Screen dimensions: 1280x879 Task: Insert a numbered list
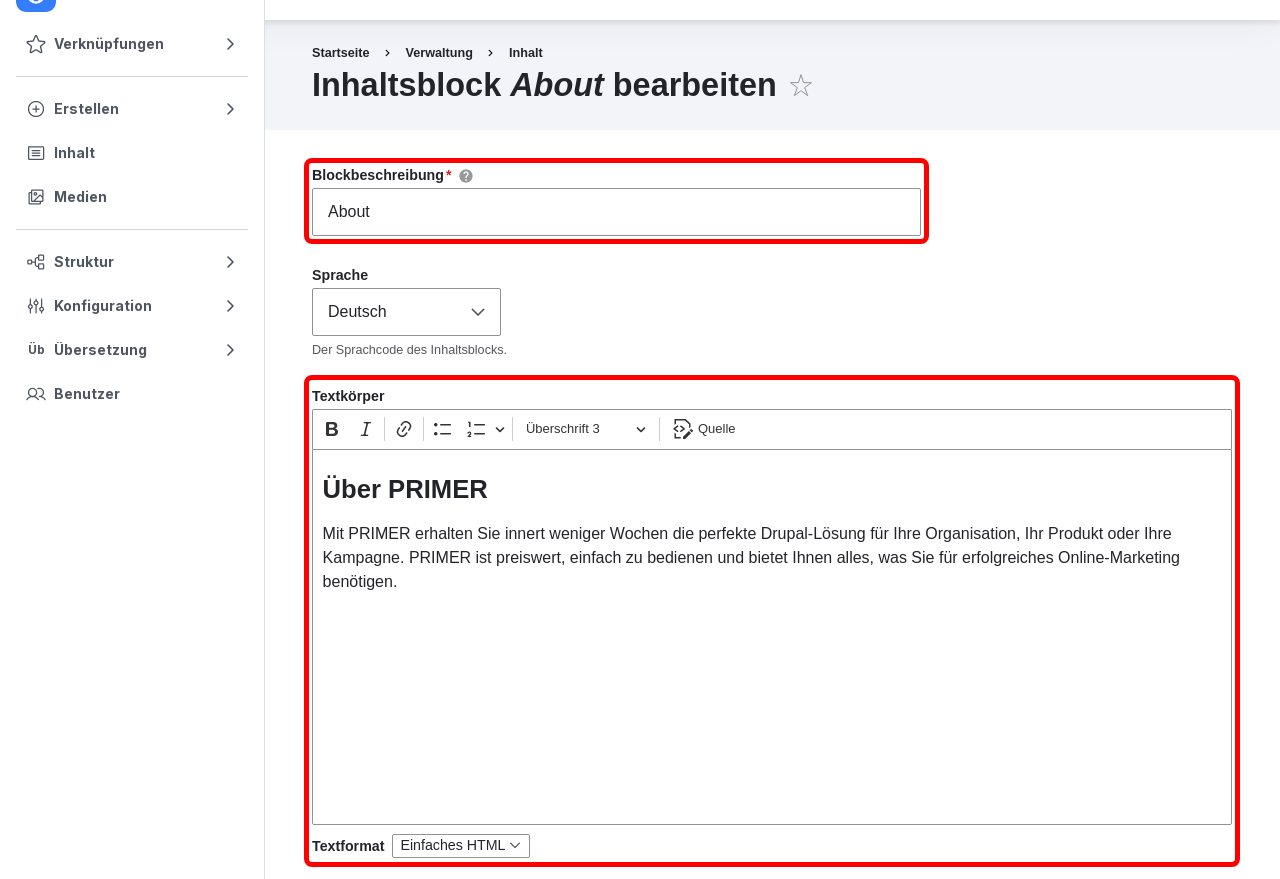(476, 429)
